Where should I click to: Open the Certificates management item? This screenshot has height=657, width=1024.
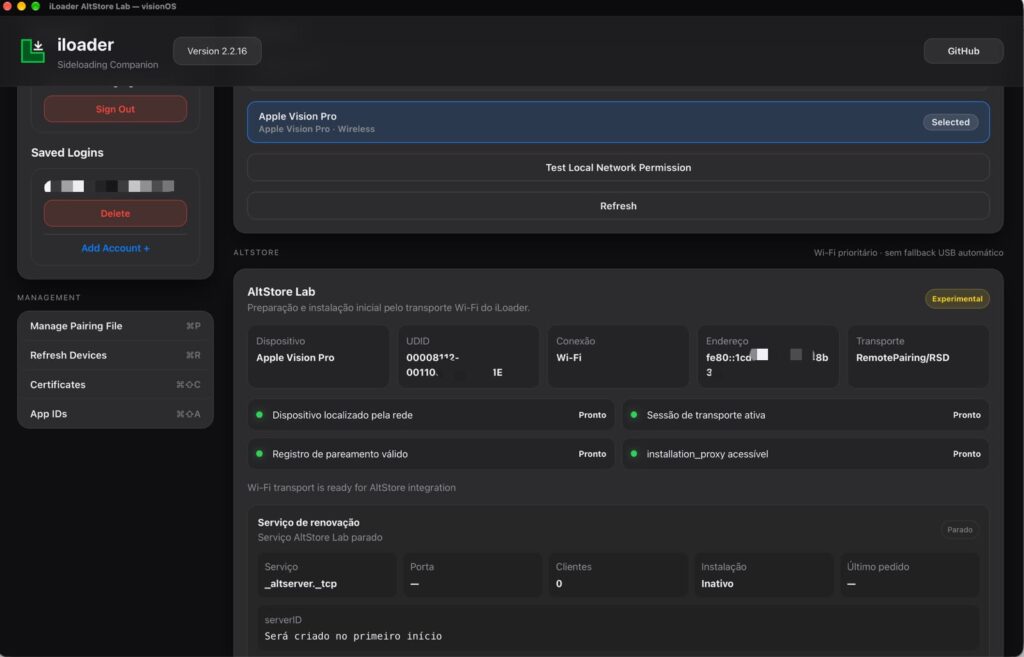pyautogui.click(x=115, y=385)
